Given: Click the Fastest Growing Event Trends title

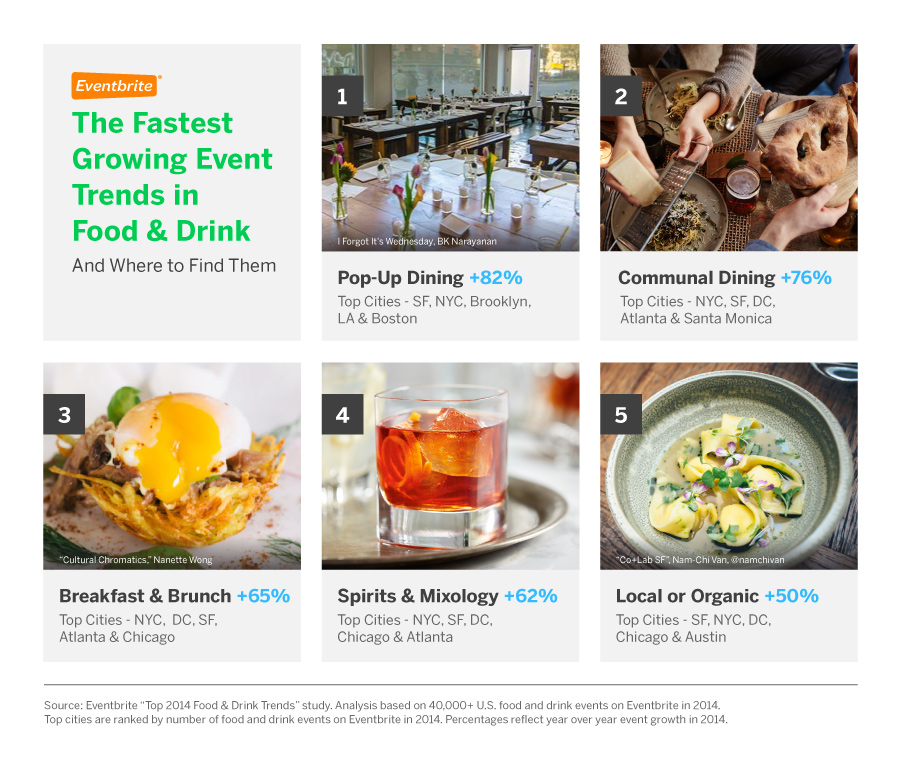Looking at the screenshot, I should click(172, 177).
